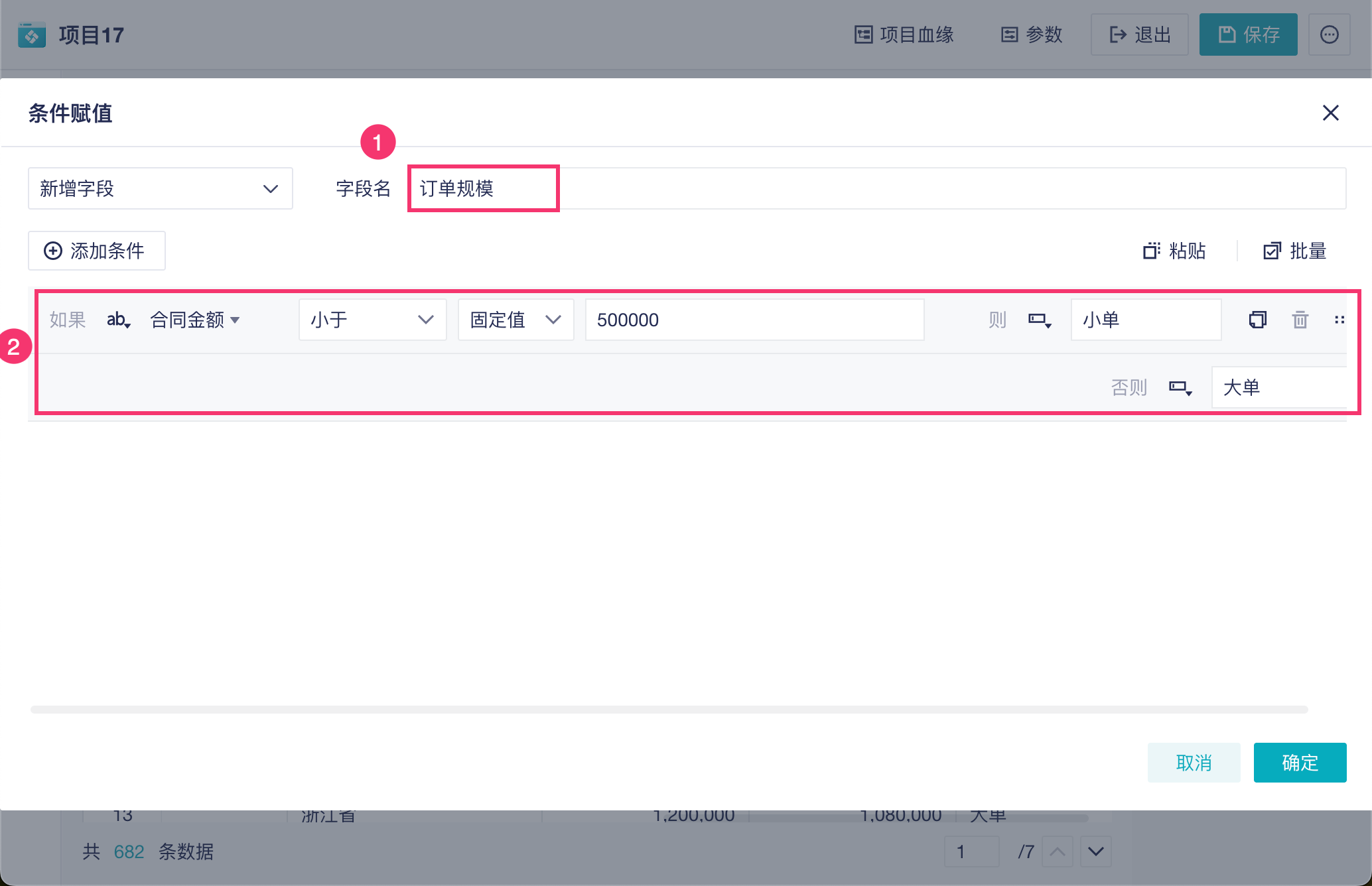The width and height of the screenshot is (1372, 886).
Task: Click the value type icon after 否则
Action: click(1180, 387)
